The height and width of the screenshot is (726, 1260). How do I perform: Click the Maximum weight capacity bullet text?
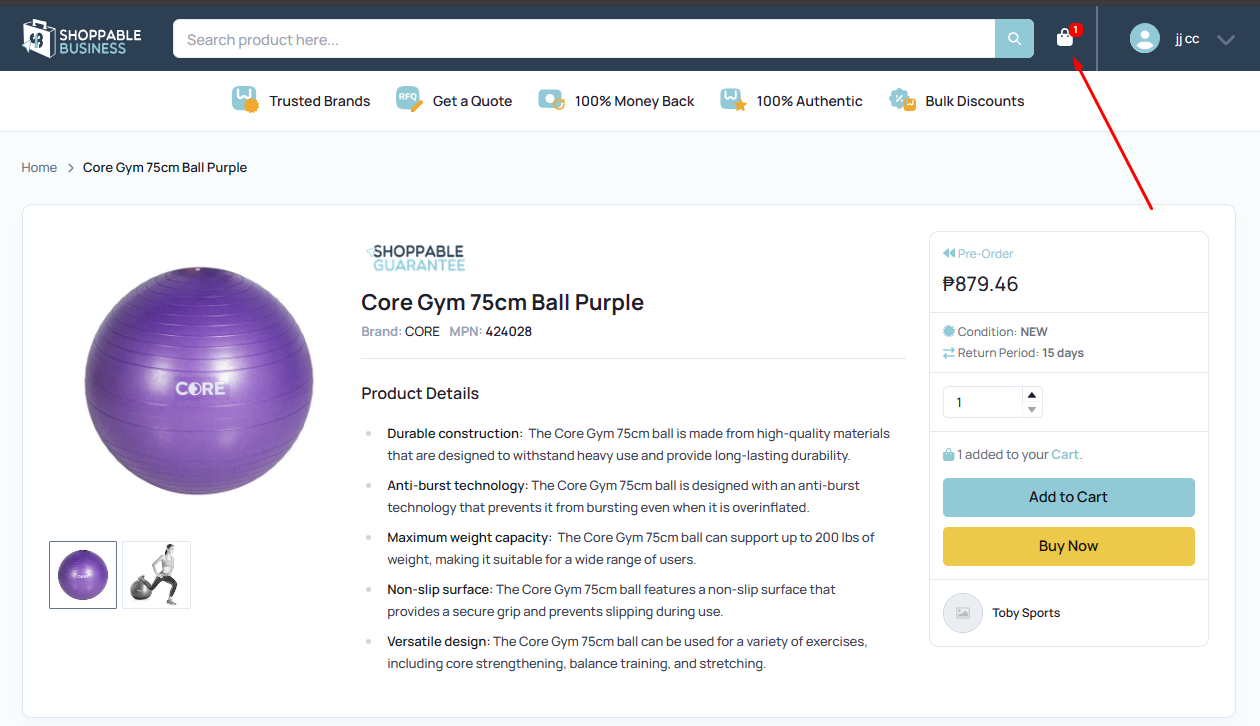point(632,548)
